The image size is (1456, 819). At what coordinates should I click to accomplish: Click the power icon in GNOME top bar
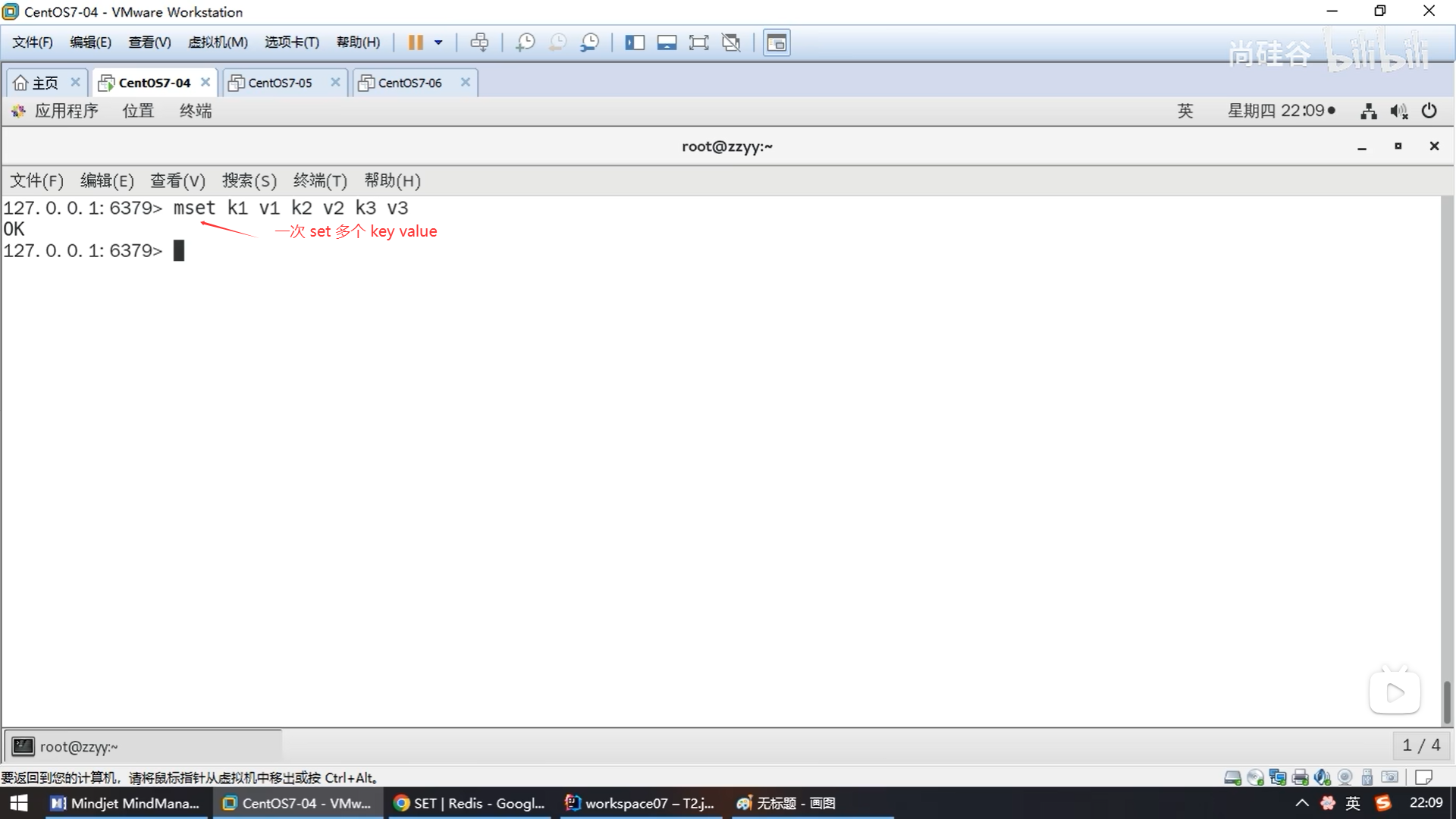(x=1429, y=111)
